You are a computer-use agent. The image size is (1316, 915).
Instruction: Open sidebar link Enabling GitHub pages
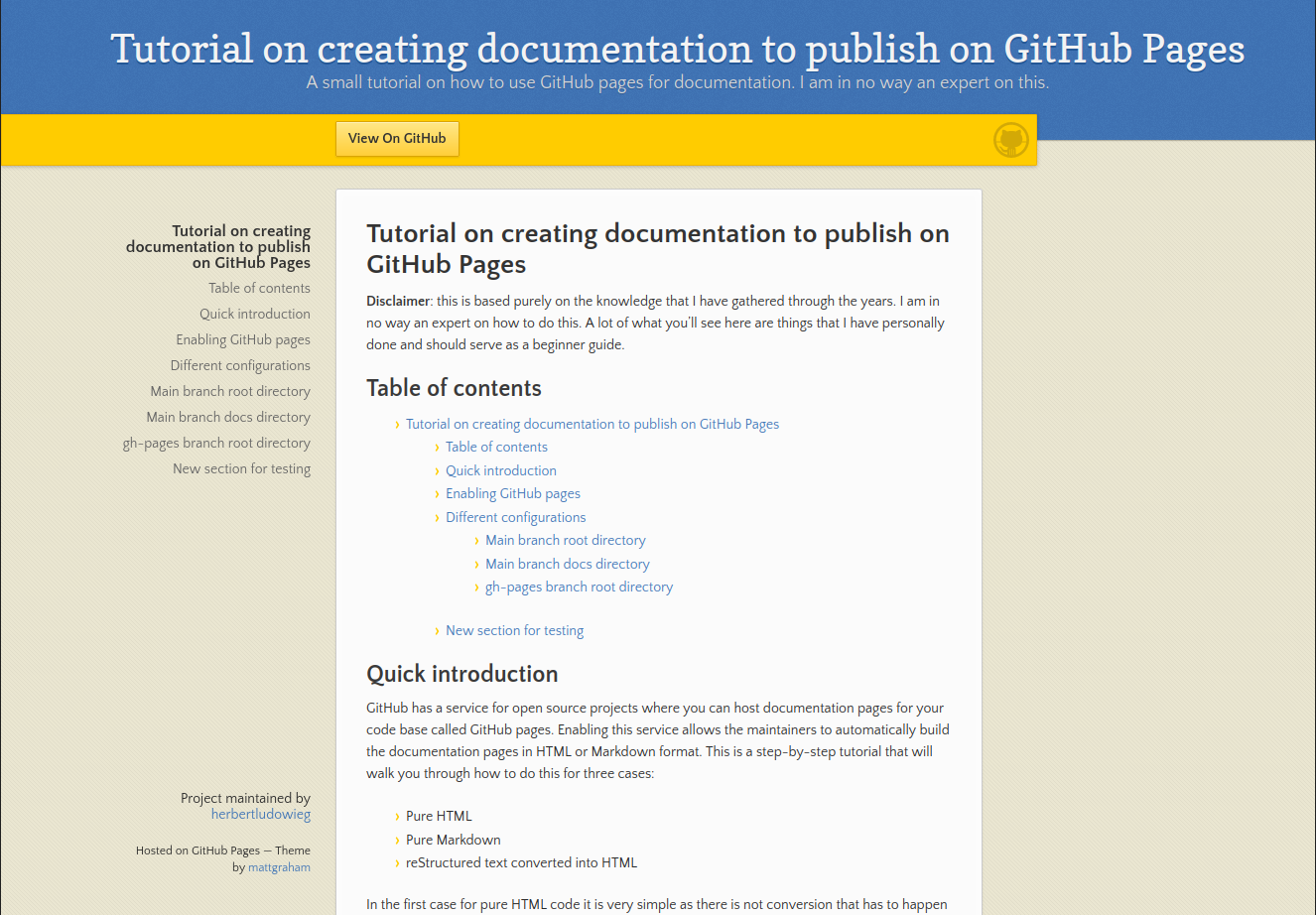pos(243,339)
